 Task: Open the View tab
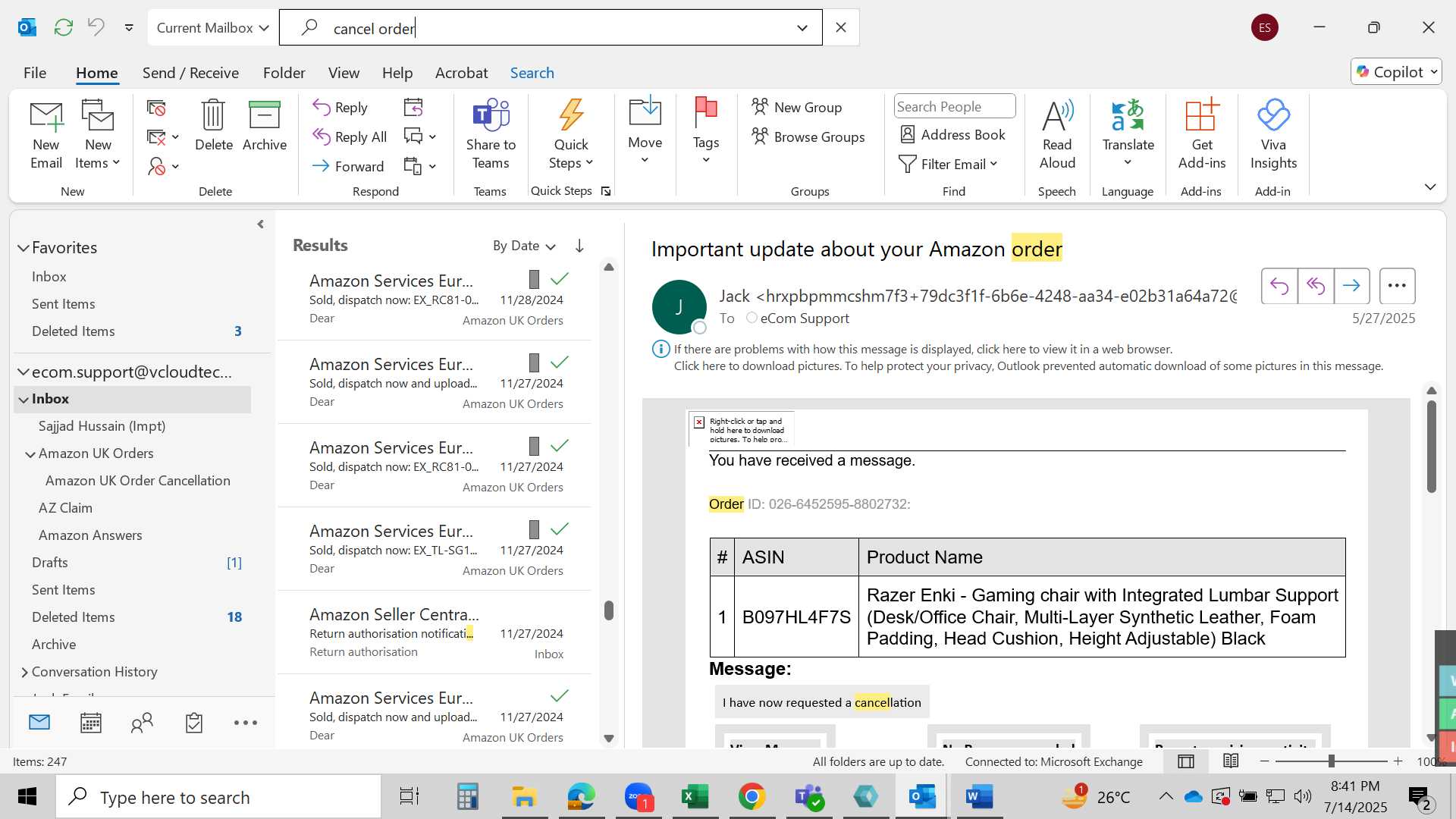(x=344, y=73)
